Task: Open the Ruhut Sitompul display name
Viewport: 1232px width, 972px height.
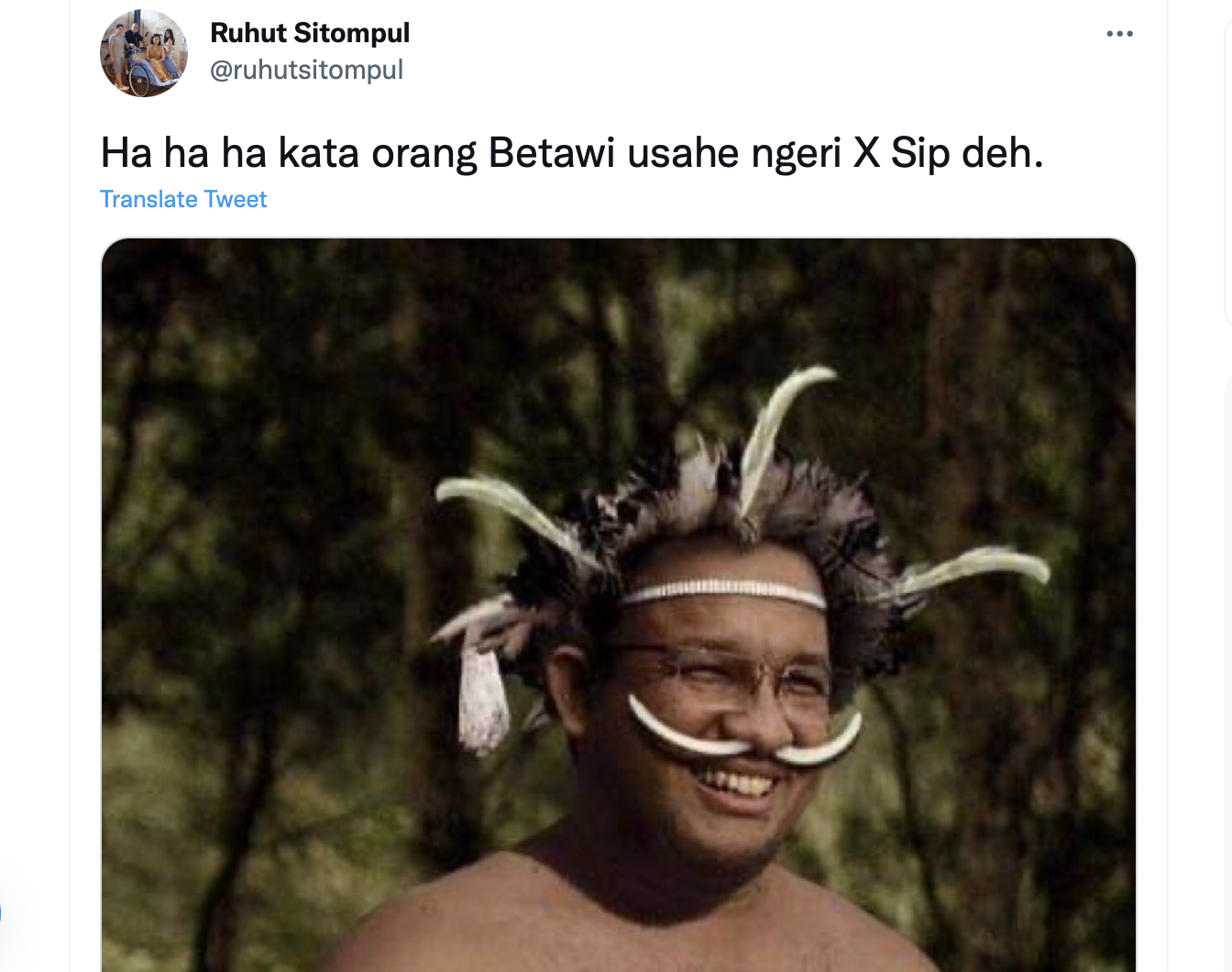Action: point(310,33)
